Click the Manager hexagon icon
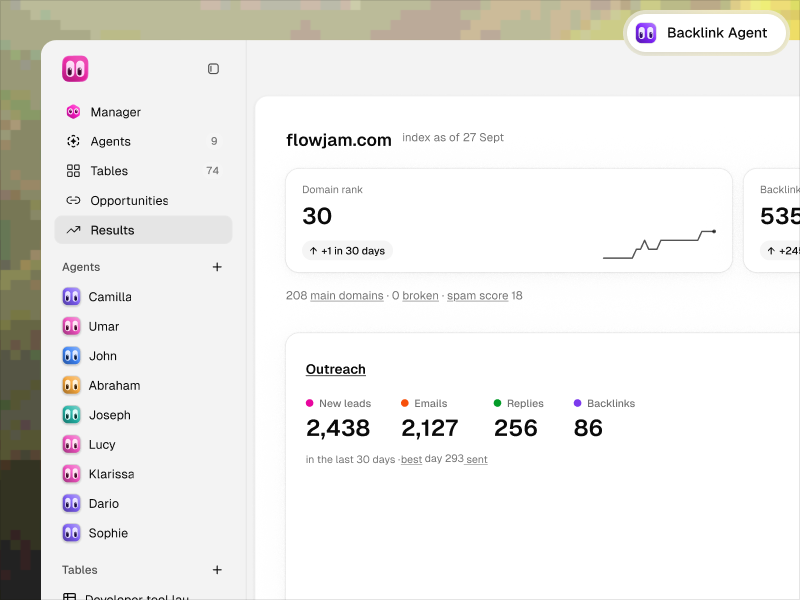Screen dimensions: 800x600 pyautogui.click(x=73, y=112)
